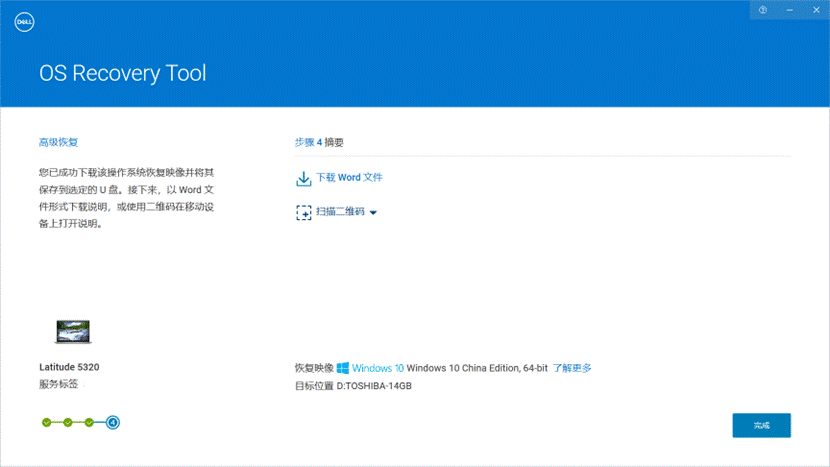This screenshot has width=830, height=467.
Task: Click the 步骤 4 摘要 heading
Action: point(319,142)
